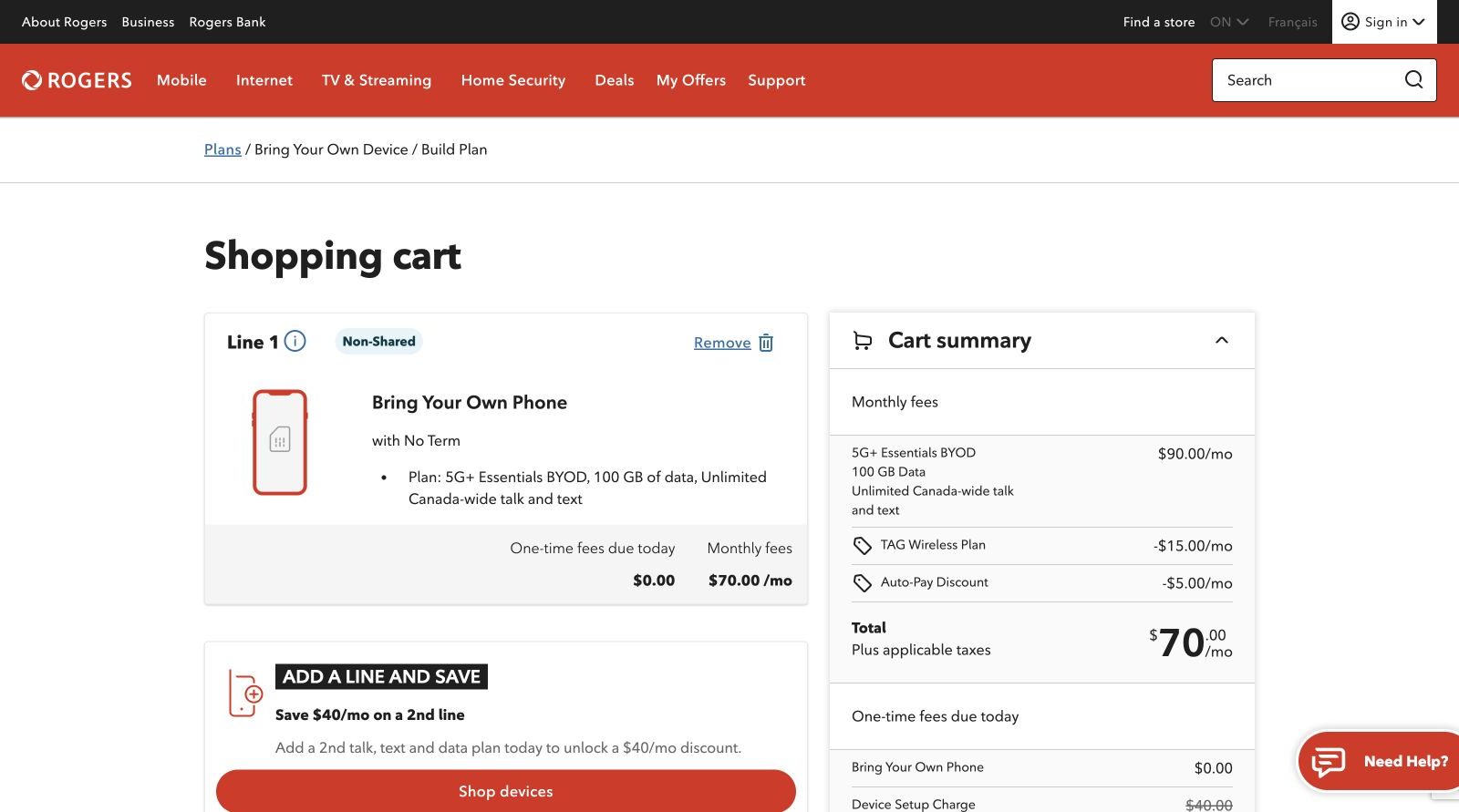
Task: Click the Need Help chat icon
Action: coord(1328,761)
